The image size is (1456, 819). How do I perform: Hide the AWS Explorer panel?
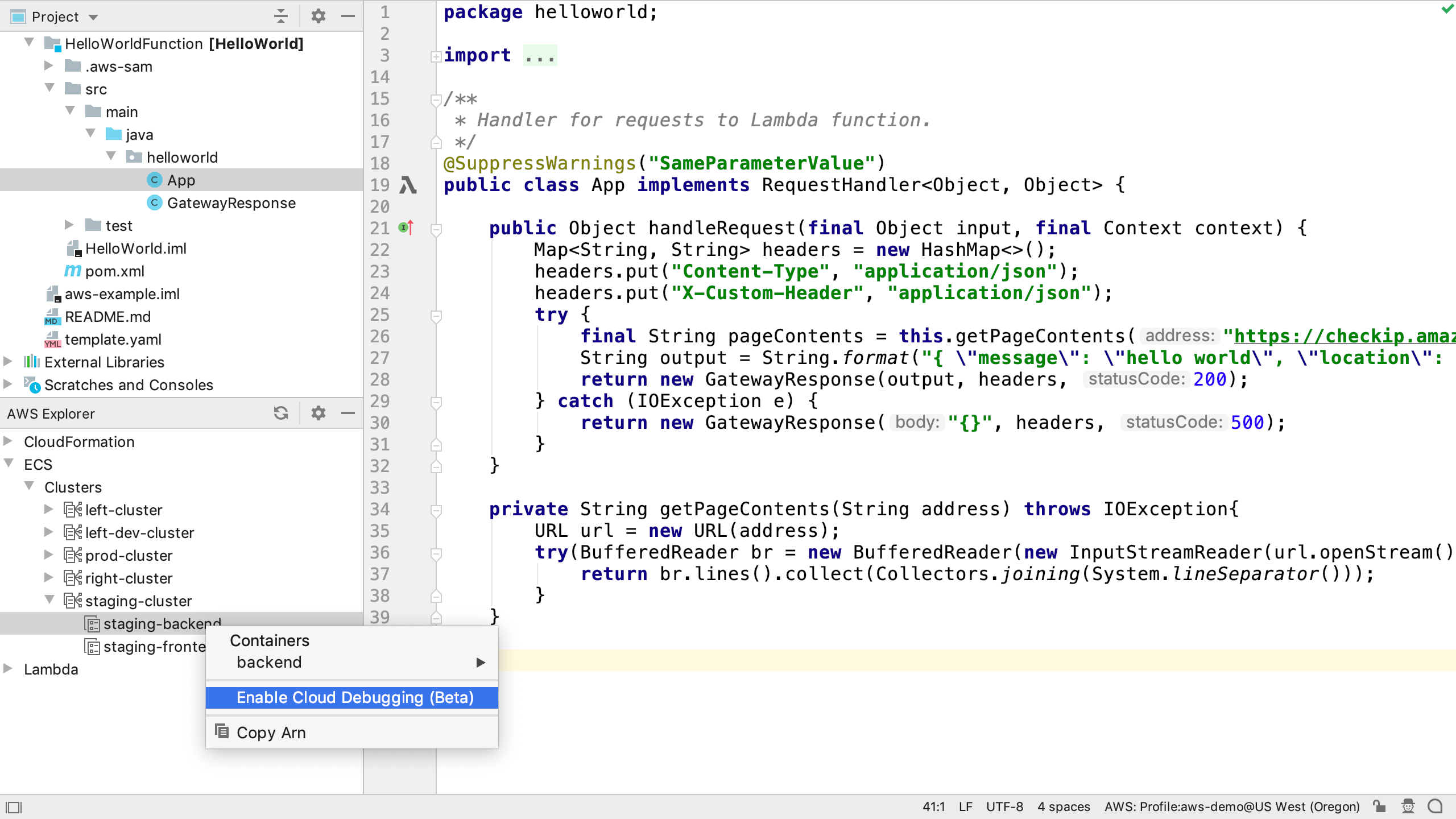tap(348, 413)
